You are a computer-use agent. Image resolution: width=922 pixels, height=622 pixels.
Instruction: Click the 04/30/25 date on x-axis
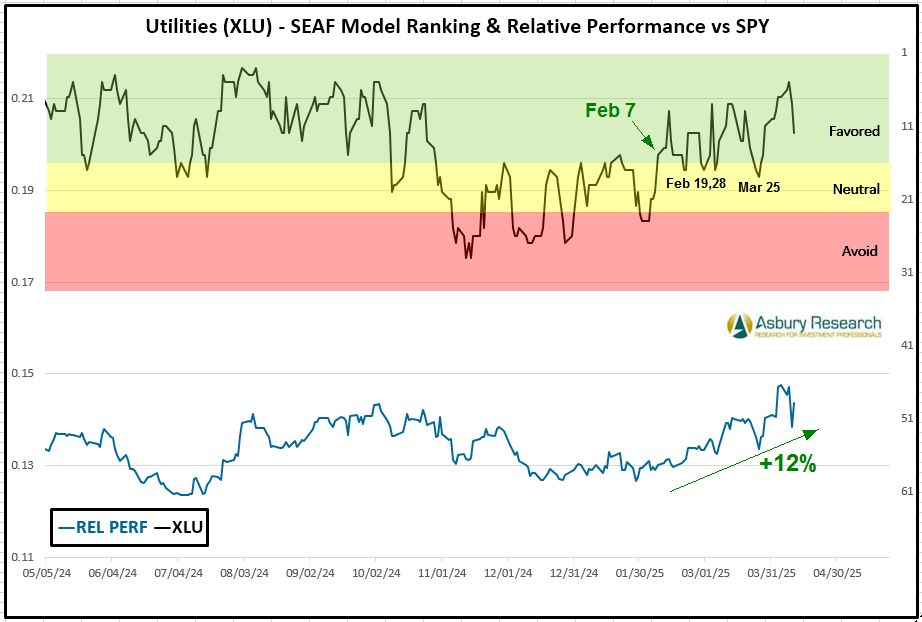tap(835, 574)
